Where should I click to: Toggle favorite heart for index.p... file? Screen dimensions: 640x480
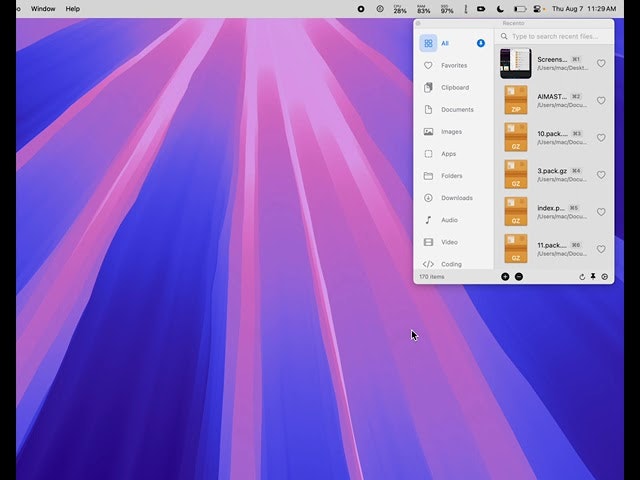[601, 212]
